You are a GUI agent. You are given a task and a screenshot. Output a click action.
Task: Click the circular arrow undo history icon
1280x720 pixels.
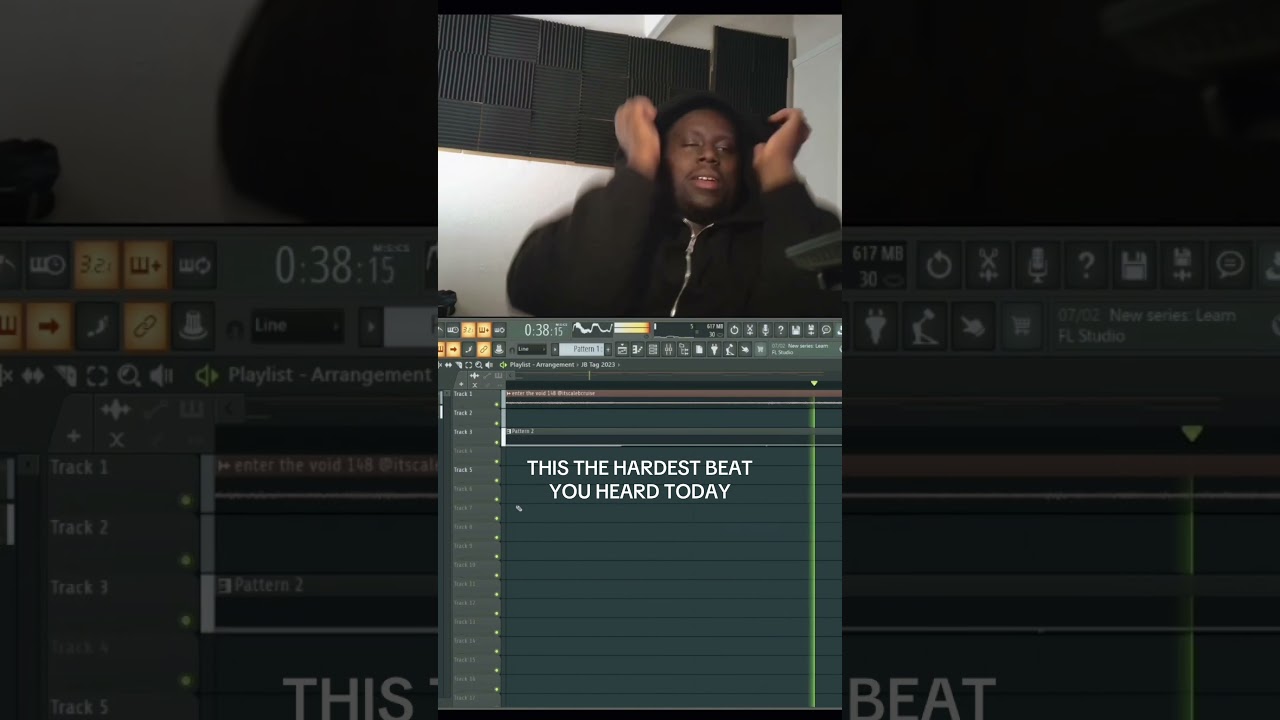pyautogui.click(x=734, y=330)
